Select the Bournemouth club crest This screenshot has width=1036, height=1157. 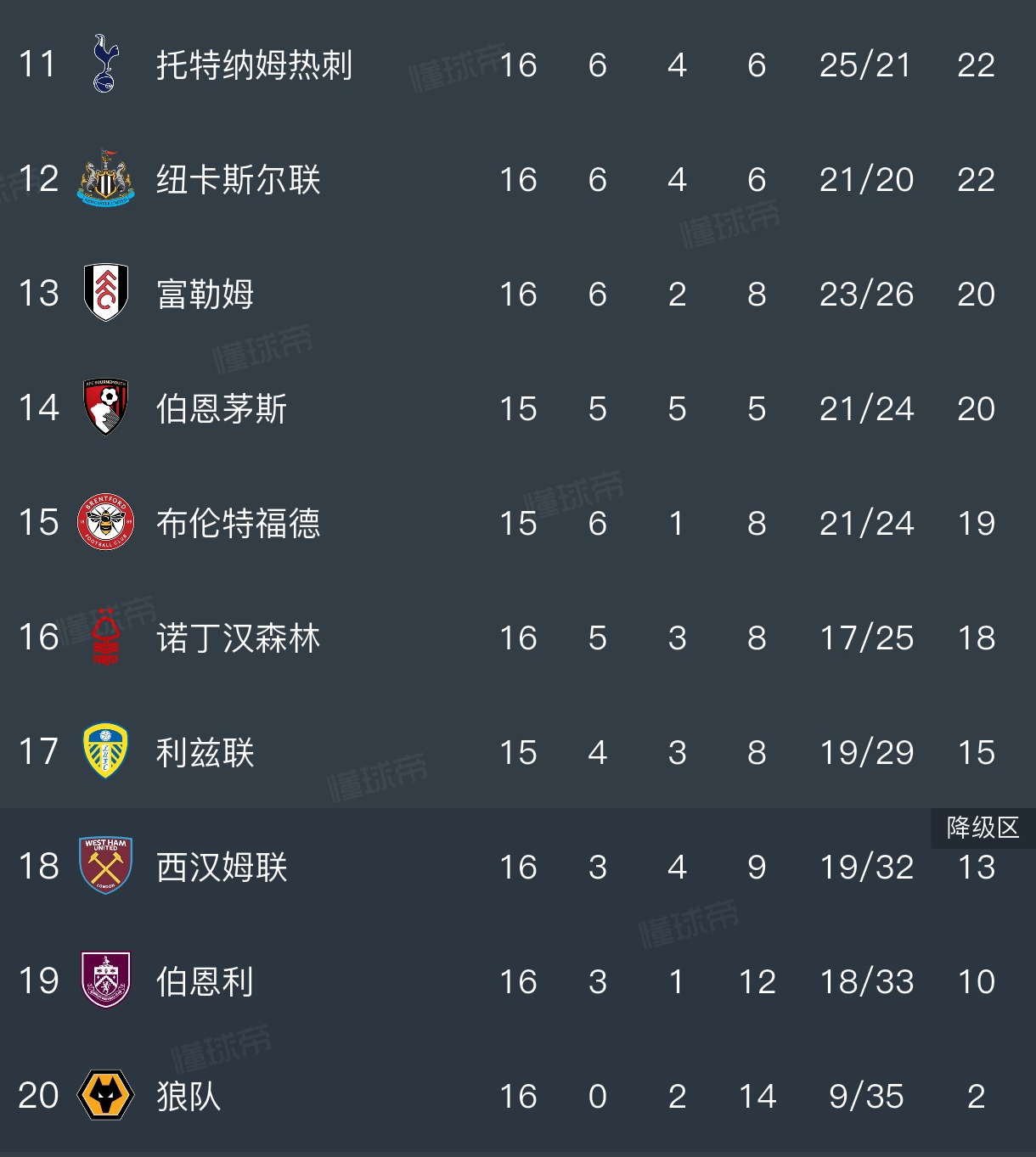(x=105, y=407)
